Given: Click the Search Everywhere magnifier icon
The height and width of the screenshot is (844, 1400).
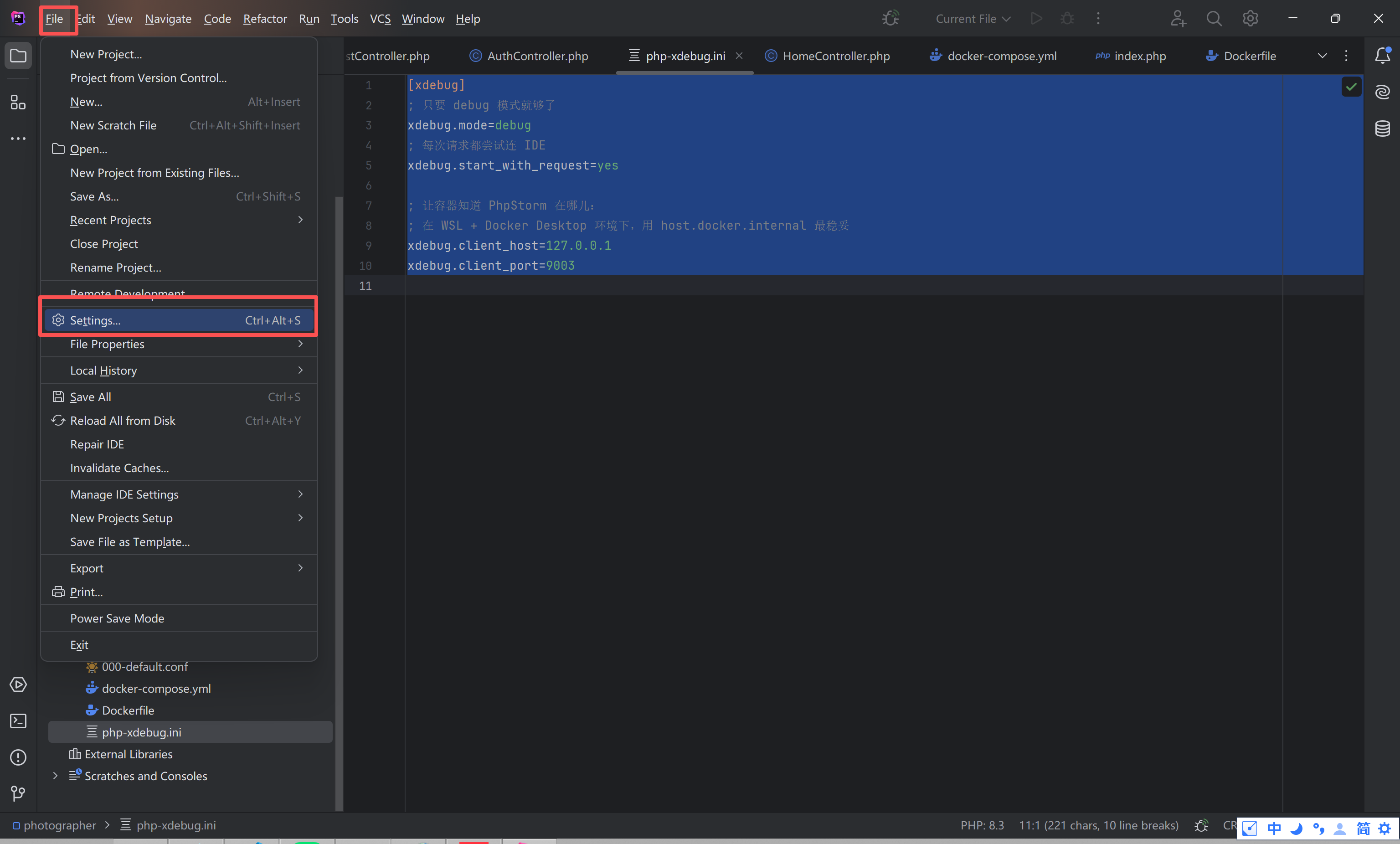Looking at the screenshot, I should [1214, 19].
